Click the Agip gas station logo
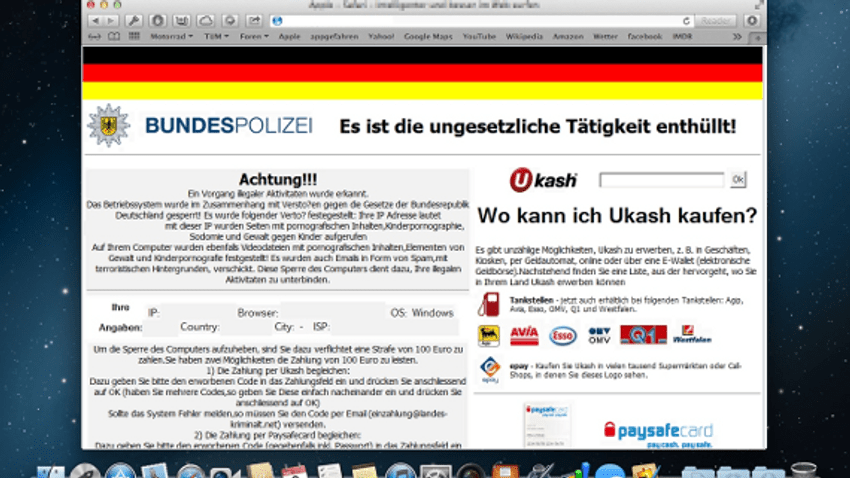 [x=488, y=335]
